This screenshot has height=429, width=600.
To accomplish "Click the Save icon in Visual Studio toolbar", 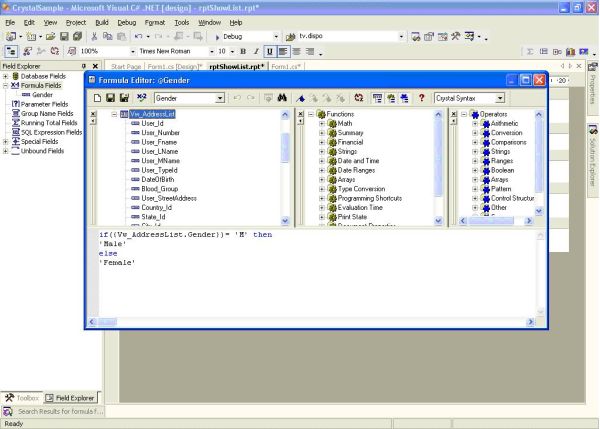I will (x=64, y=36).
